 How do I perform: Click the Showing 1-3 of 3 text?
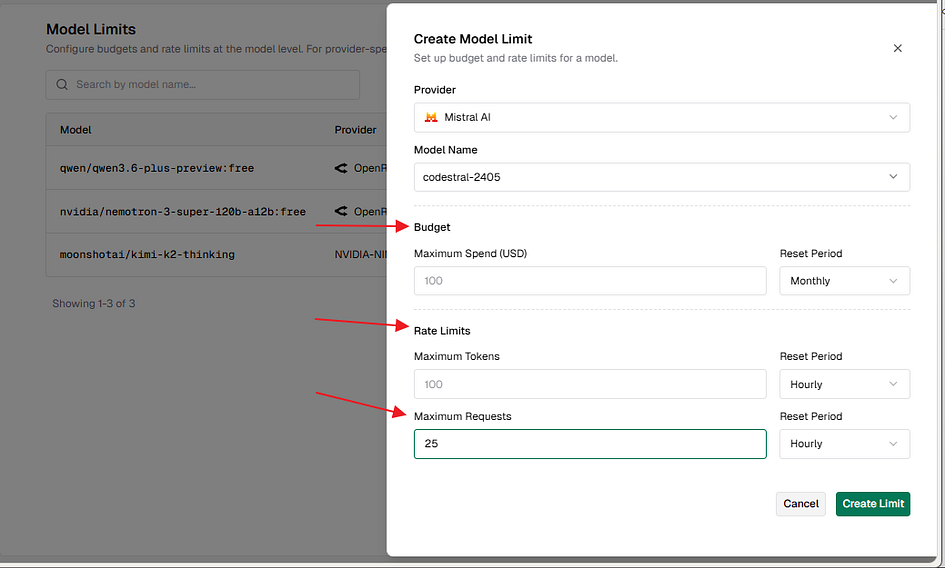pyautogui.click(x=93, y=304)
